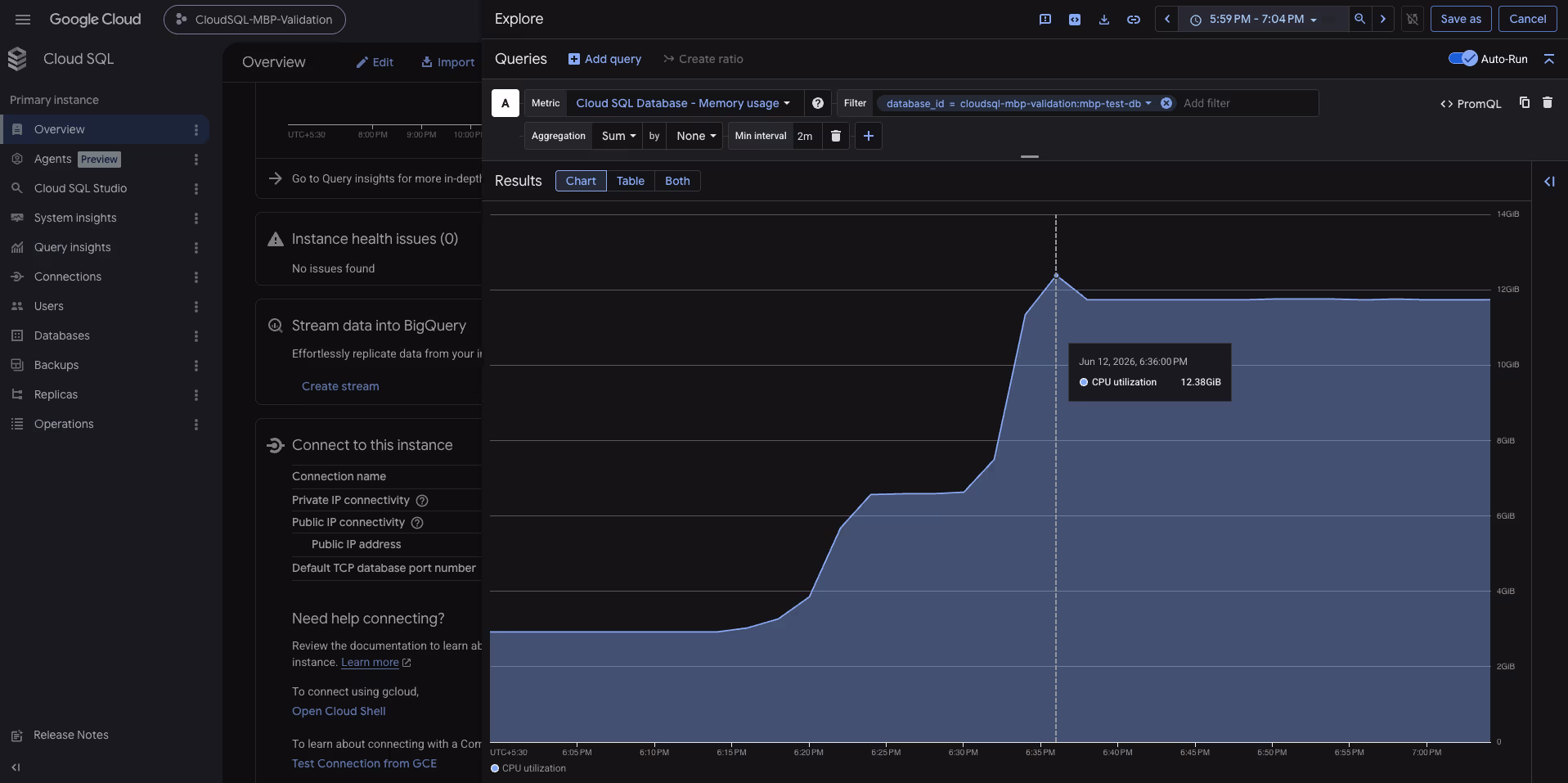
Task: Click Add query button
Action: click(604, 59)
